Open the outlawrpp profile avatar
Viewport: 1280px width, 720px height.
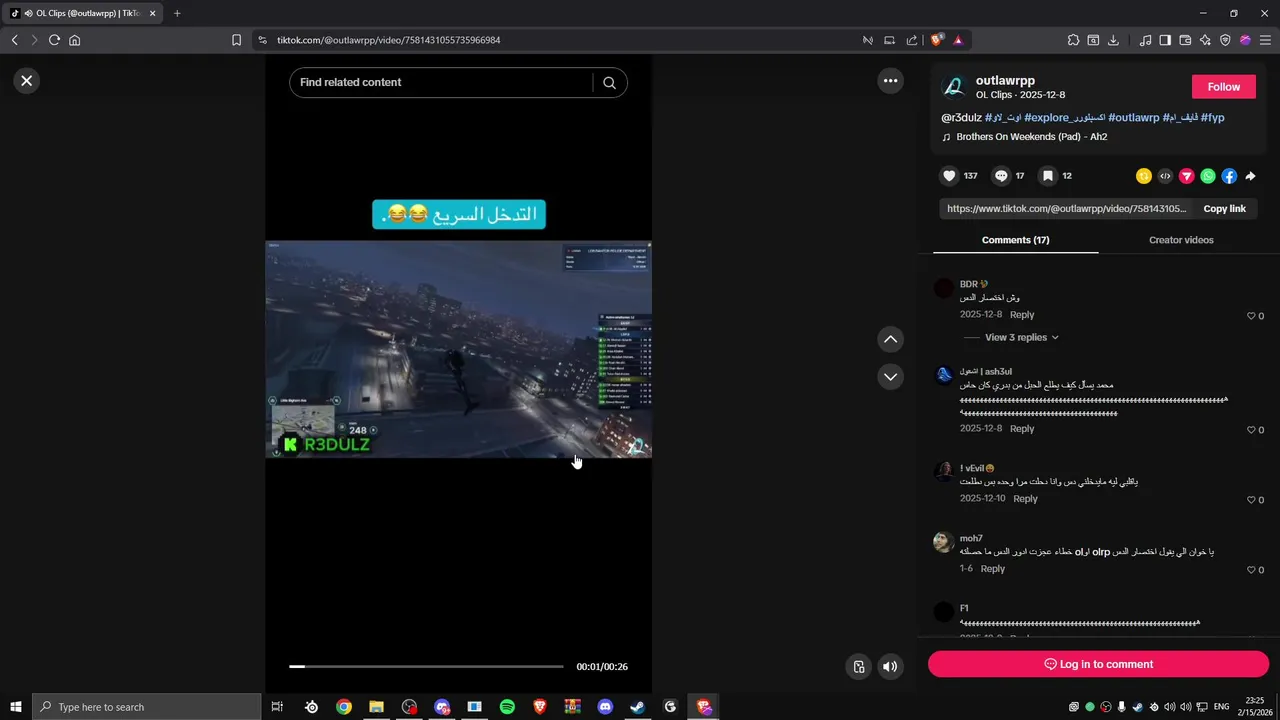tap(954, 87)
